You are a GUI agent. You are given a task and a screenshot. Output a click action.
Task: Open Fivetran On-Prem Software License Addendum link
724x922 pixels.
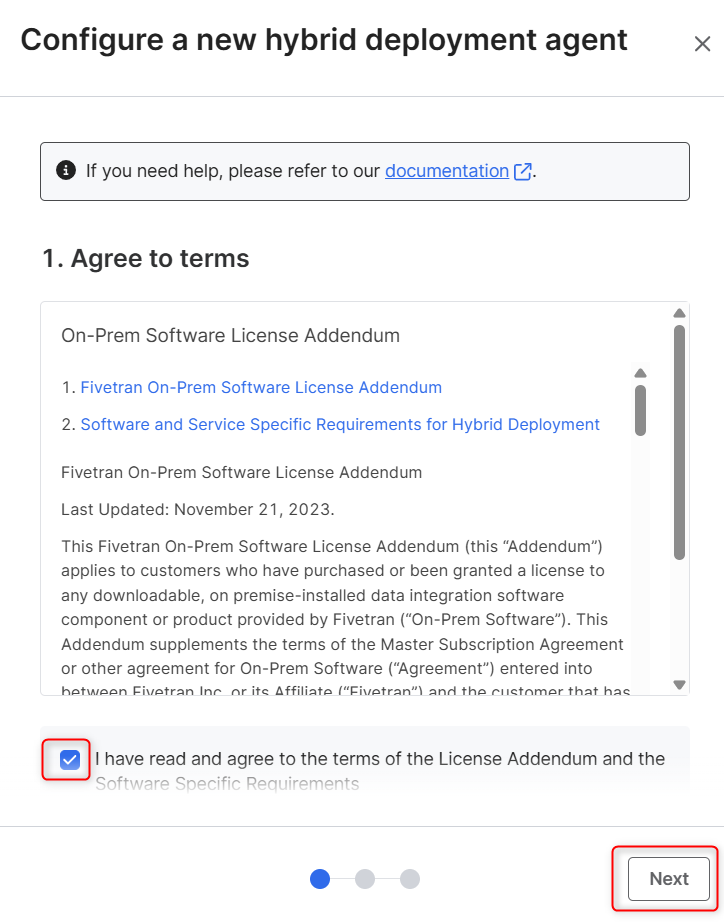(261, 387)
